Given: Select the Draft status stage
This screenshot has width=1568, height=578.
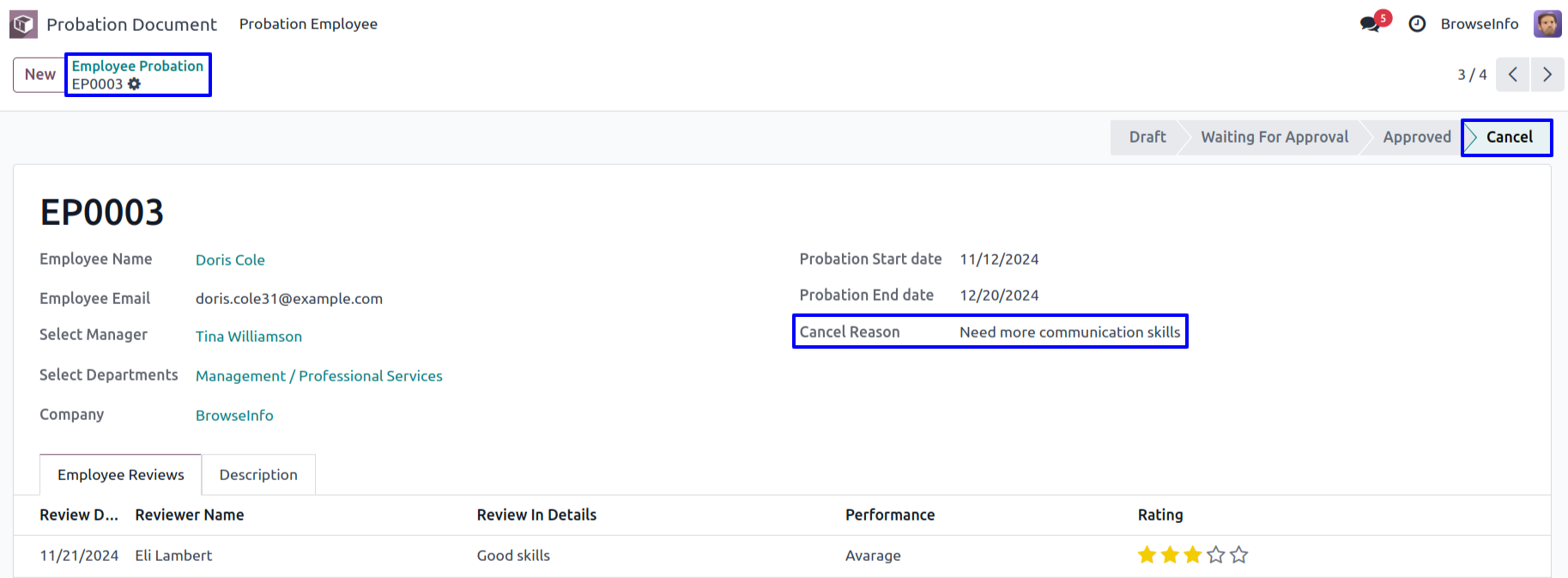Looking at the screenshot, I should 1147,137.
